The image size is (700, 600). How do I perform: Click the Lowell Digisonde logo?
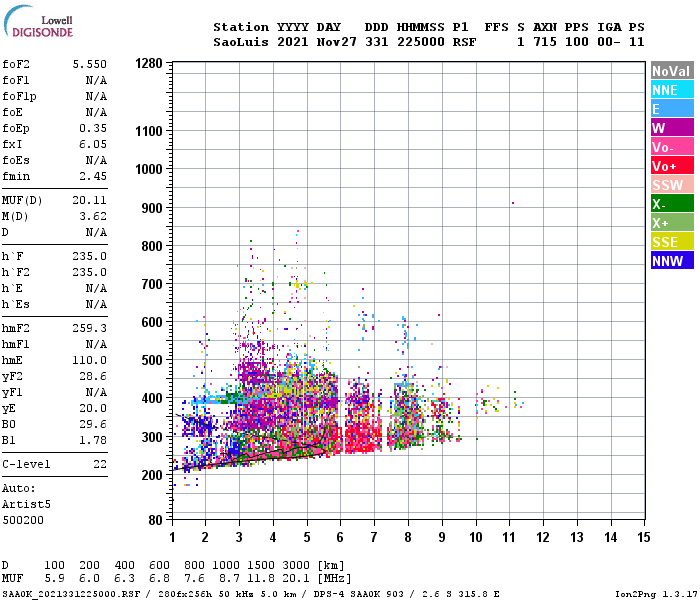(38, 21)
